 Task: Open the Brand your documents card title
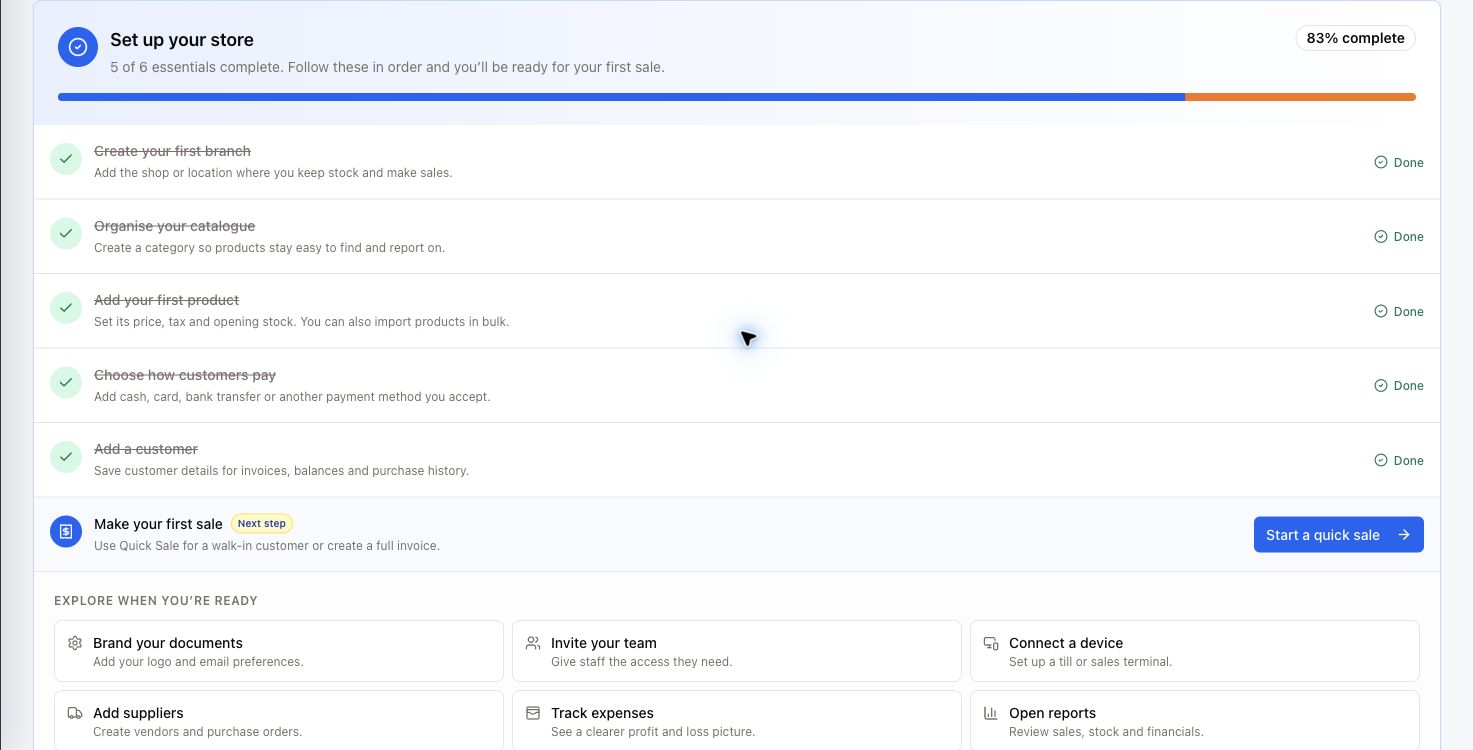168,643
